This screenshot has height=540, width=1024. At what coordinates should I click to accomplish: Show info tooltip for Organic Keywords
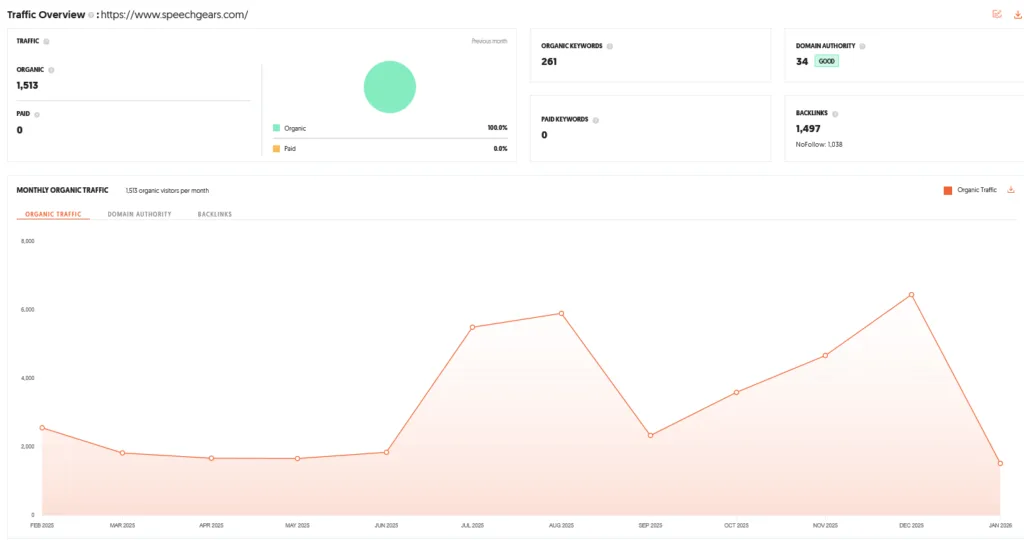(x=609, y=46)
